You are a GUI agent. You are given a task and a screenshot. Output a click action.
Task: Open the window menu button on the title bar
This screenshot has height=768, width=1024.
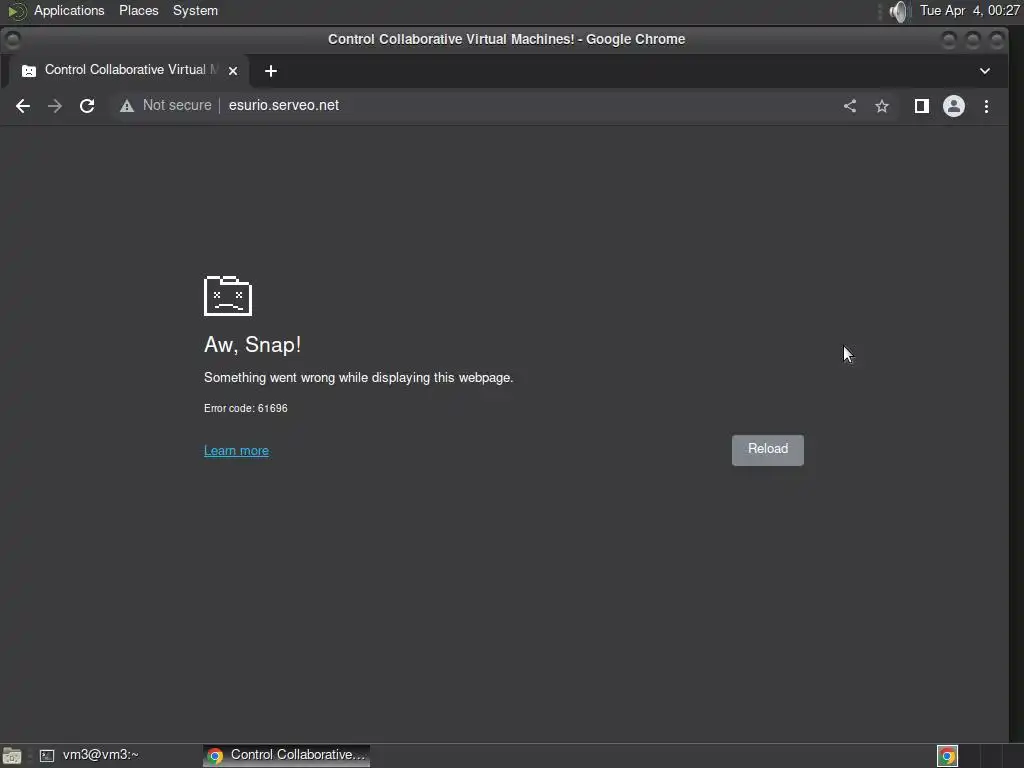point(12,40)
